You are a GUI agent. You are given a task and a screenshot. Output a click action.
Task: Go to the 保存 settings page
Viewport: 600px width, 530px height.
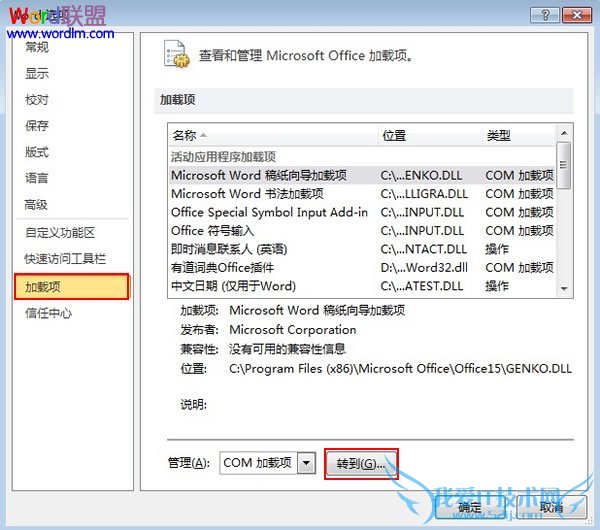[x=37, y=126]
